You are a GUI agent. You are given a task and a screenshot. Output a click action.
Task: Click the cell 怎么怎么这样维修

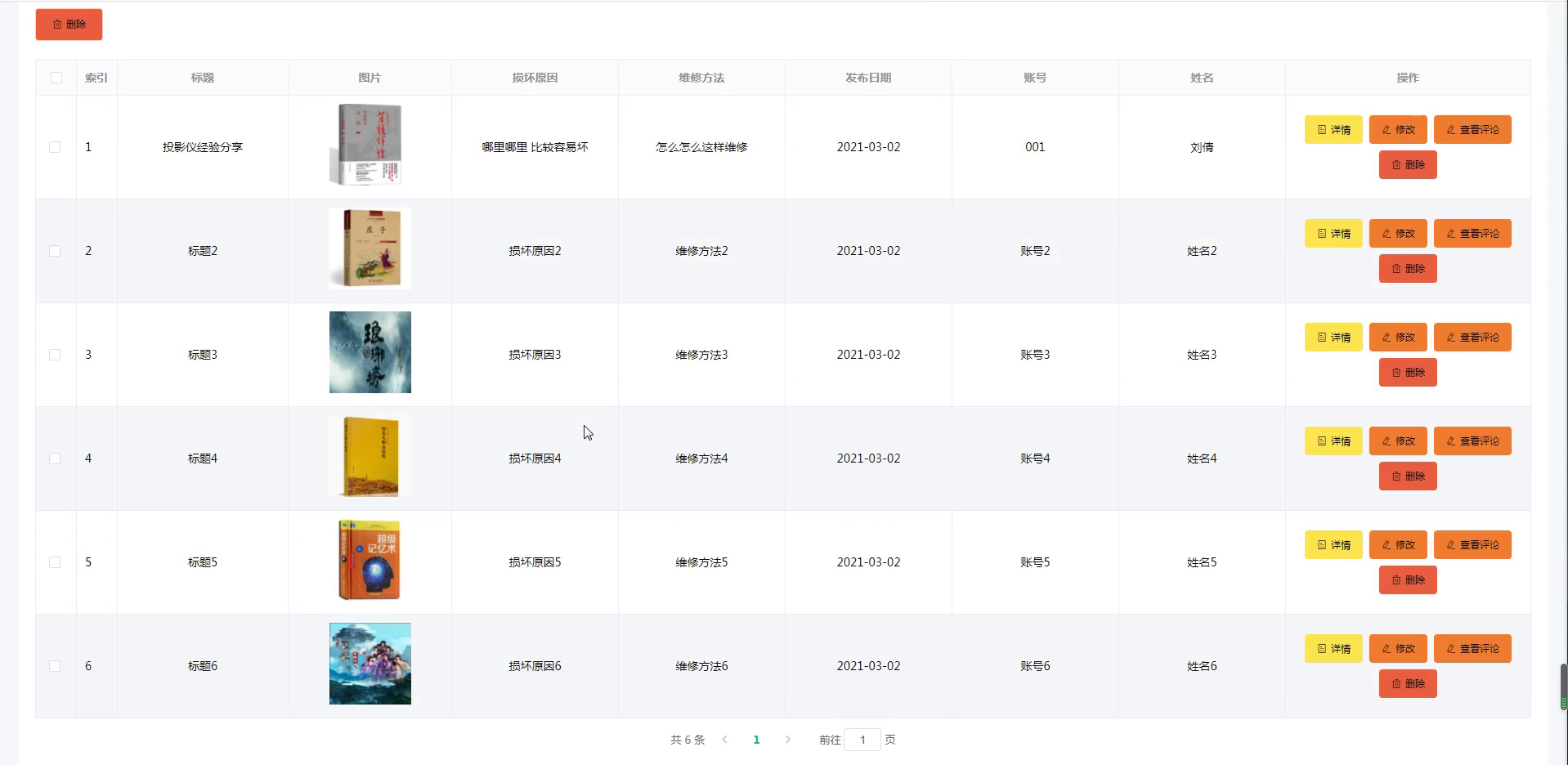[x=701, y=147]
